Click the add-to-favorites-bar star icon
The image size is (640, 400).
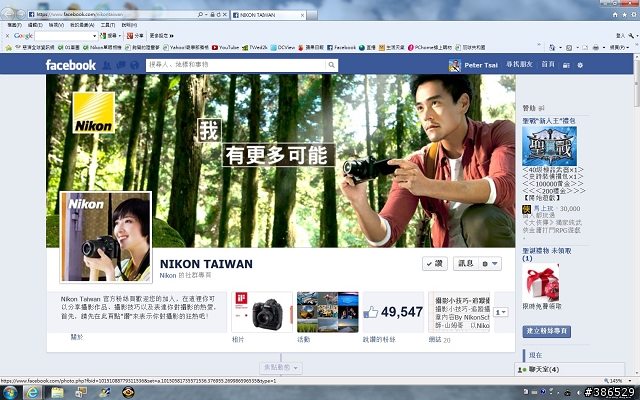click(9, 48)
